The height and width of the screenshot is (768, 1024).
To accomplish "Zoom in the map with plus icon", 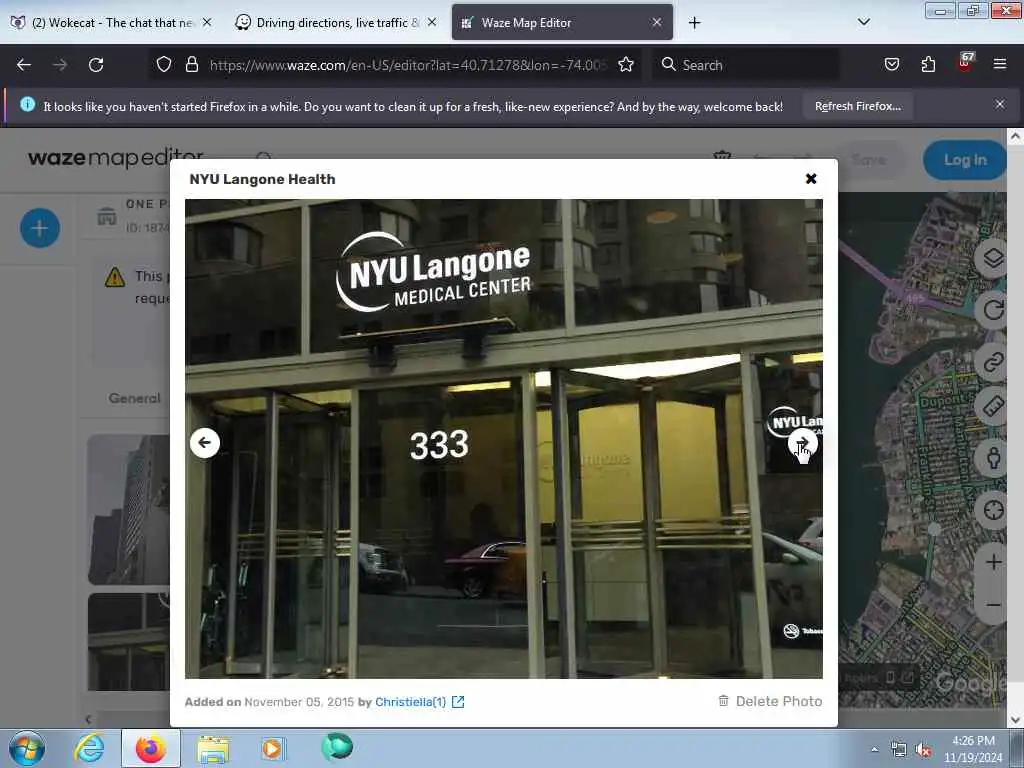I will (x=993, y=562).
